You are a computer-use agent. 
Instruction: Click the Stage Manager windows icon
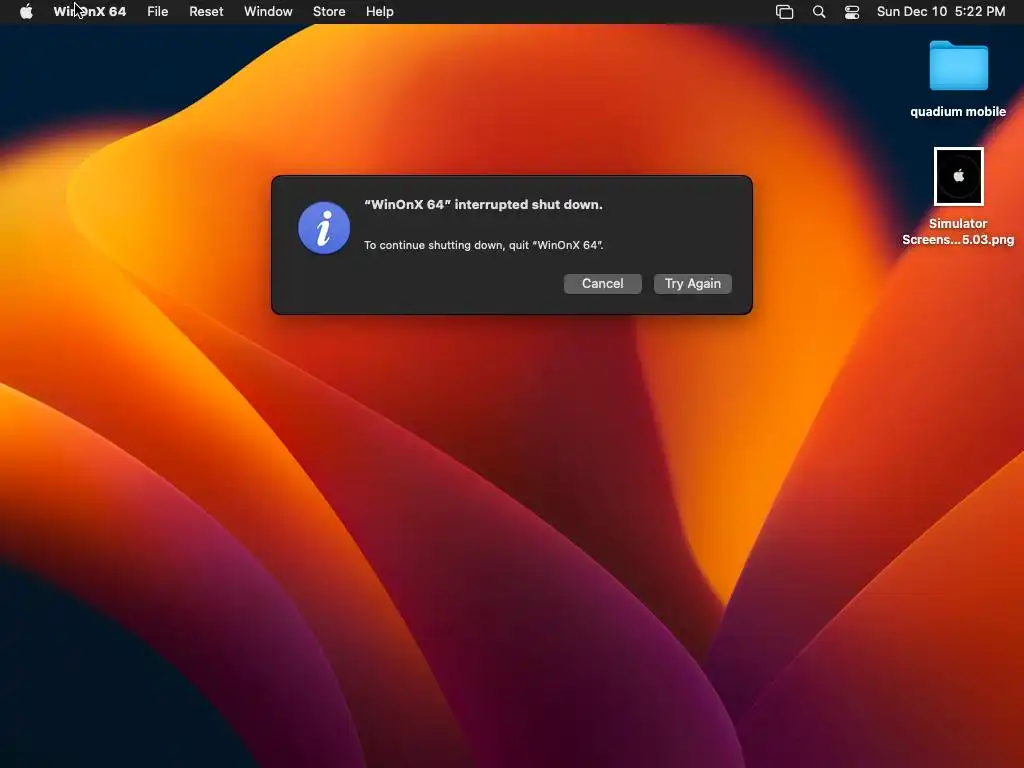pyautogui.click(x=784, y=12)
